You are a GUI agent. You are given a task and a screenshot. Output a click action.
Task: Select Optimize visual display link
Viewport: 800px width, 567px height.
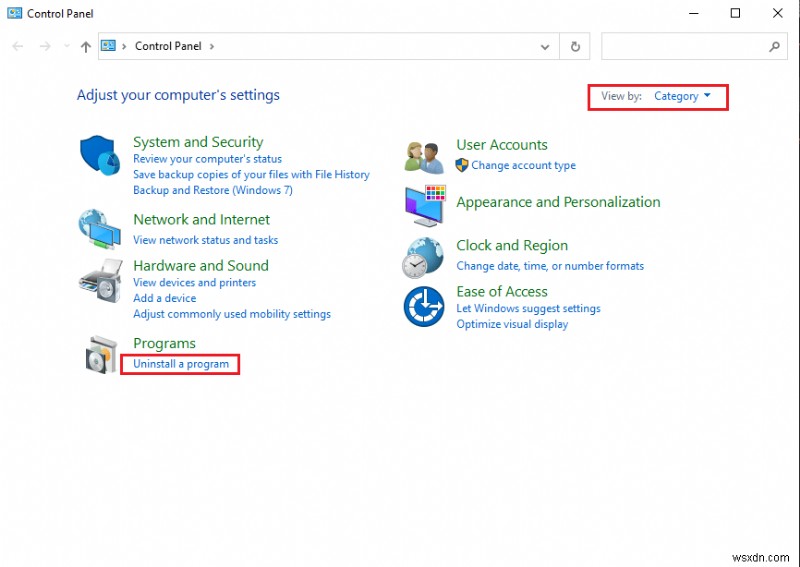[x=512, y=324]
